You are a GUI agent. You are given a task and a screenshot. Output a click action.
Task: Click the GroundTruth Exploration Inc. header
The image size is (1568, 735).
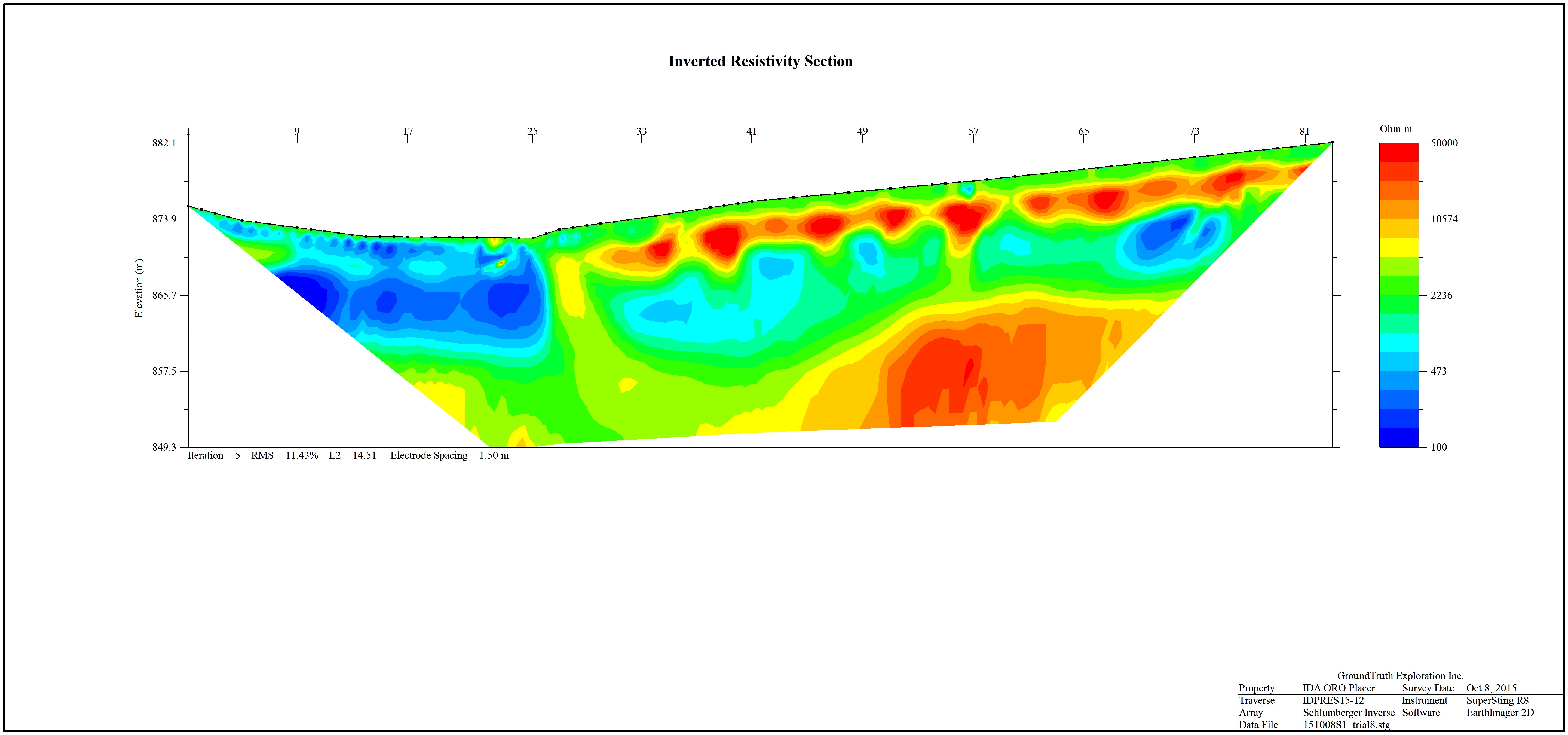click(x=1400, y=676)
